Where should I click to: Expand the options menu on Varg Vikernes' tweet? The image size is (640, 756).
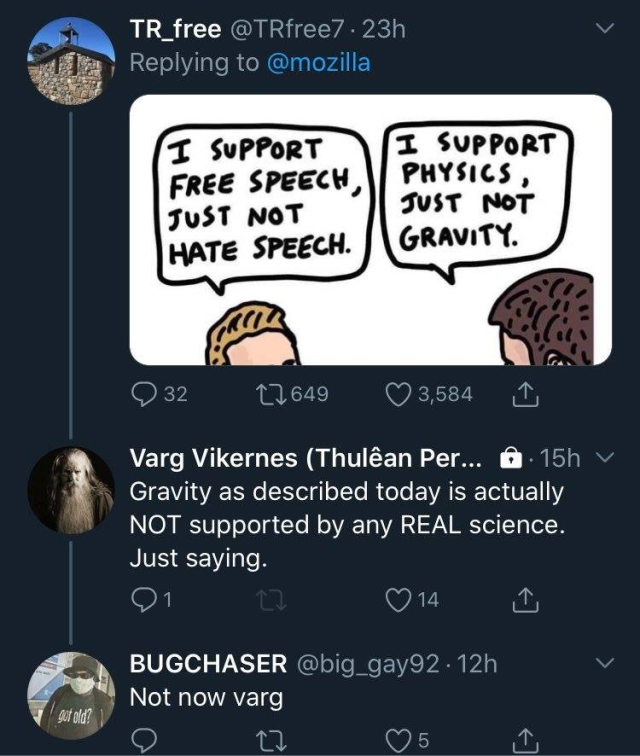(603, 458)
